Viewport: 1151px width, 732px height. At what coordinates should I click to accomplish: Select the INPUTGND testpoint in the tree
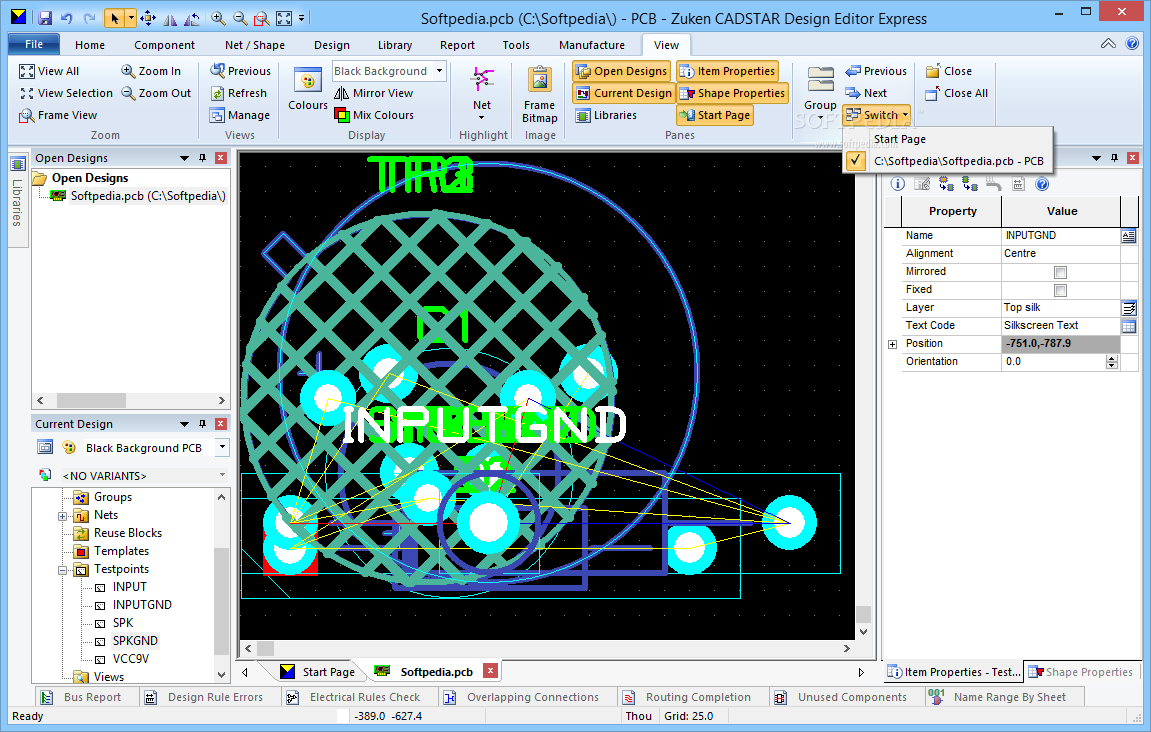142,605
